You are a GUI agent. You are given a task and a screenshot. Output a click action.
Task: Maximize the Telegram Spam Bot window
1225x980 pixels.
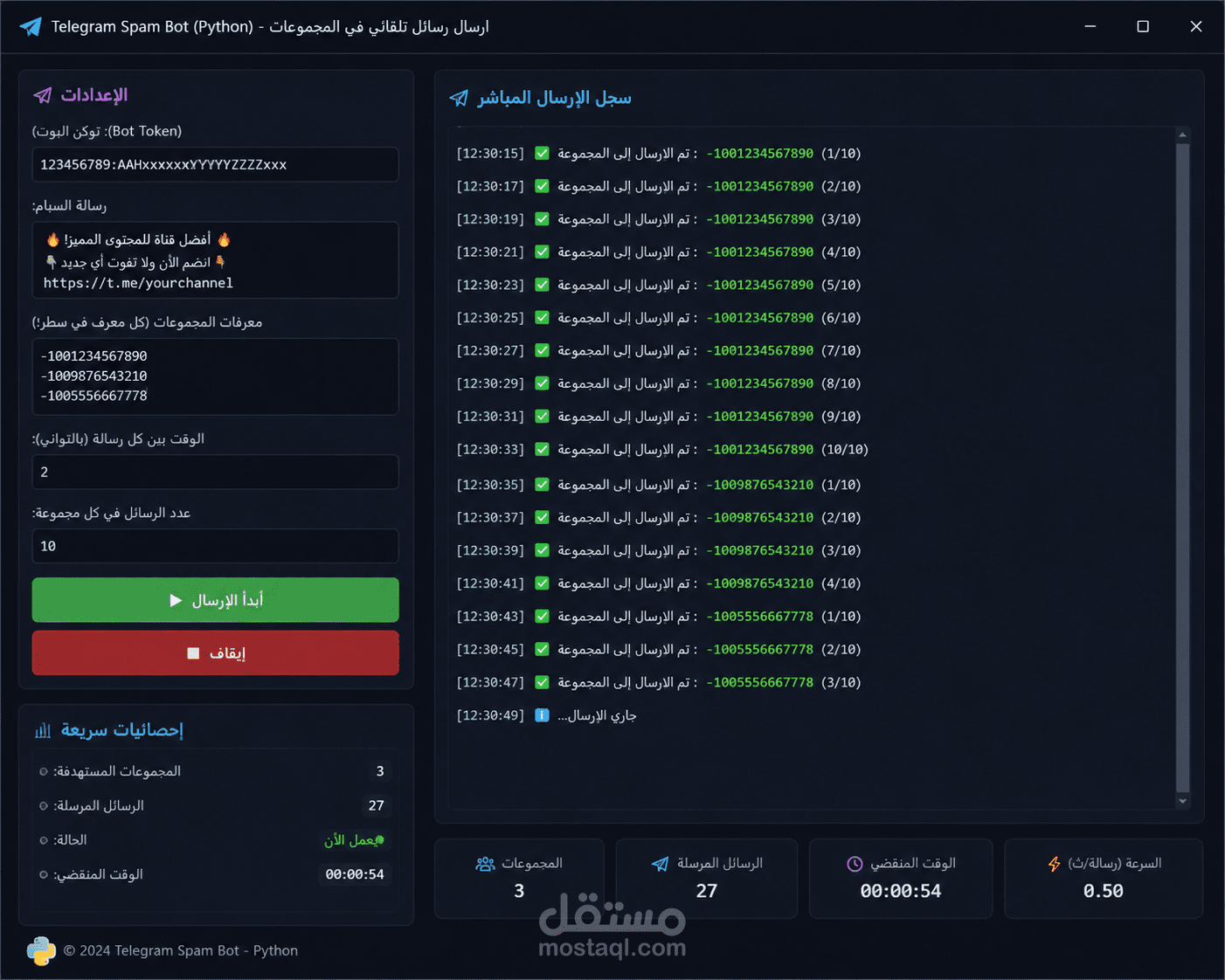point(1143,26)
